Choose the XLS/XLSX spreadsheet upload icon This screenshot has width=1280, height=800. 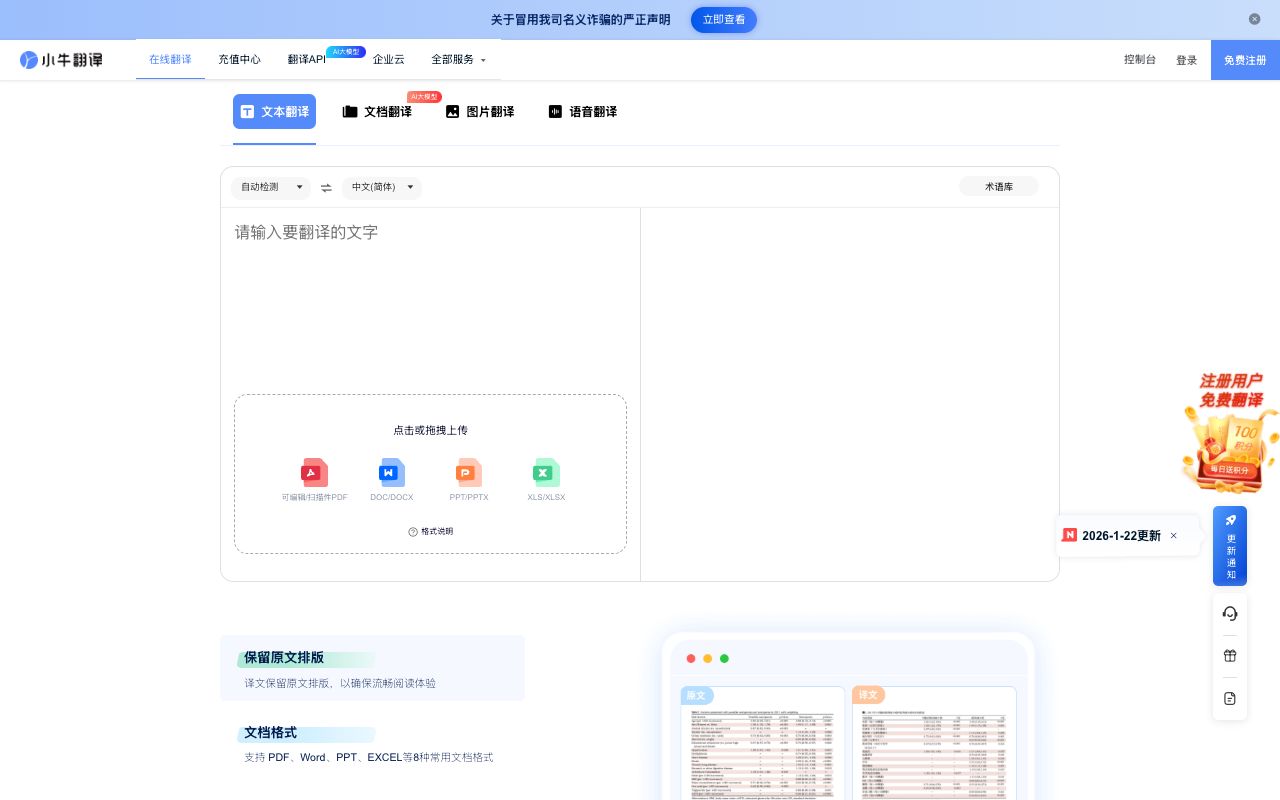coord(546,472)
